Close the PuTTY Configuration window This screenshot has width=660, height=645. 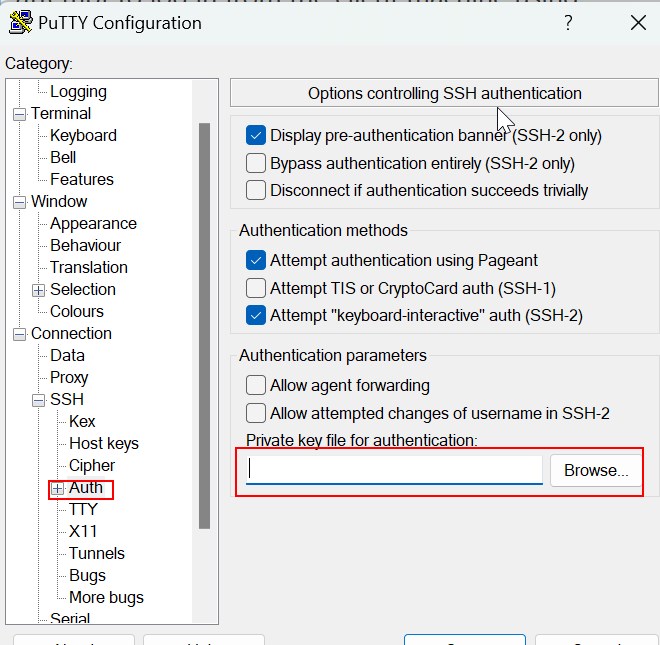[637, 22]
